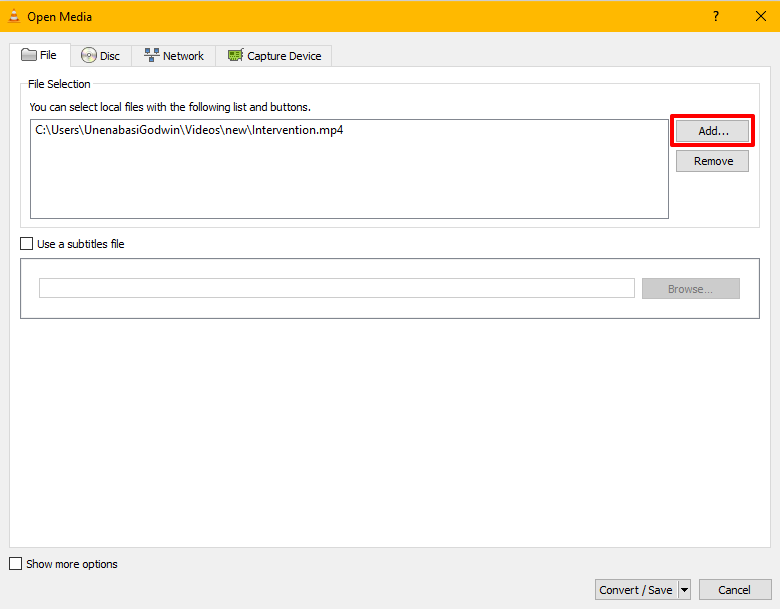Image resolution: width=780 pixels, height=609 pixels.
Task: Select the Intervention.mp4 file entry
Action: 189,130
